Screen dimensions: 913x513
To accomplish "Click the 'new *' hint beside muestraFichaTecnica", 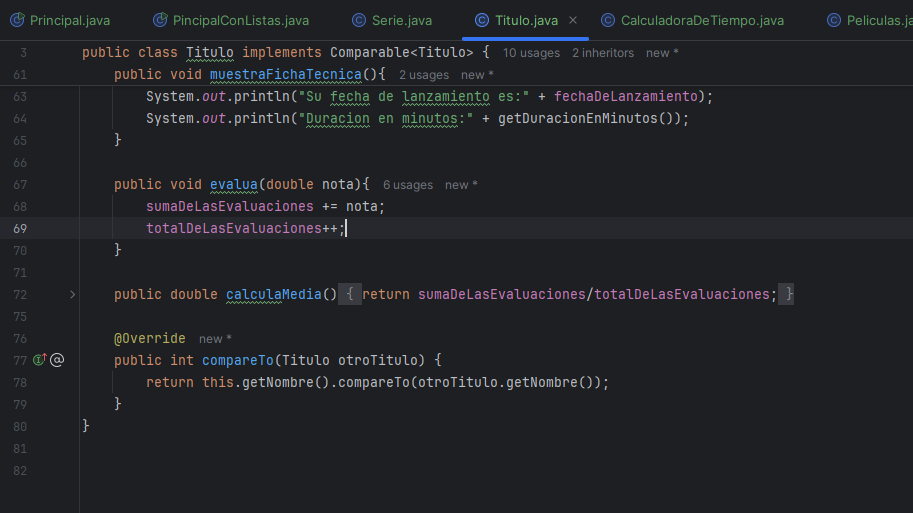I will [477, 75].
